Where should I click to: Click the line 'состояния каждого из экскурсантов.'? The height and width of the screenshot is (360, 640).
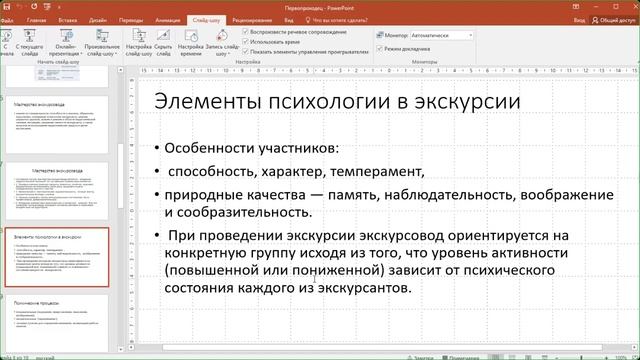pyautogui.click(x=288, y=288)
